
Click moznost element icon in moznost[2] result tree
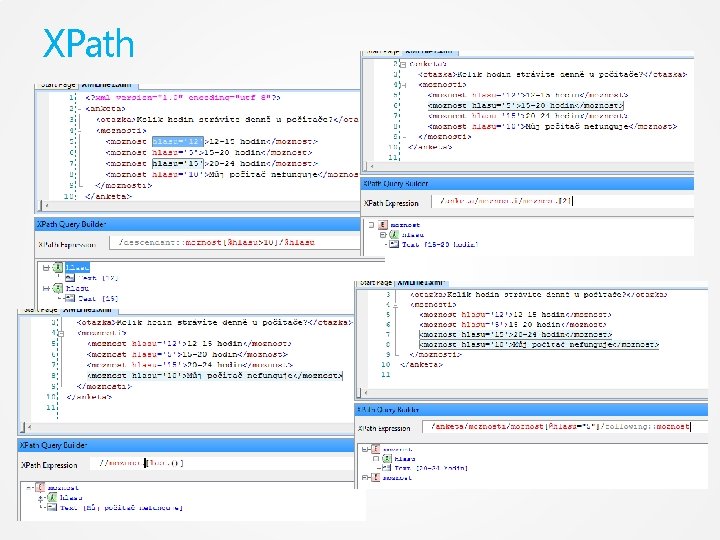coord(382,225)
